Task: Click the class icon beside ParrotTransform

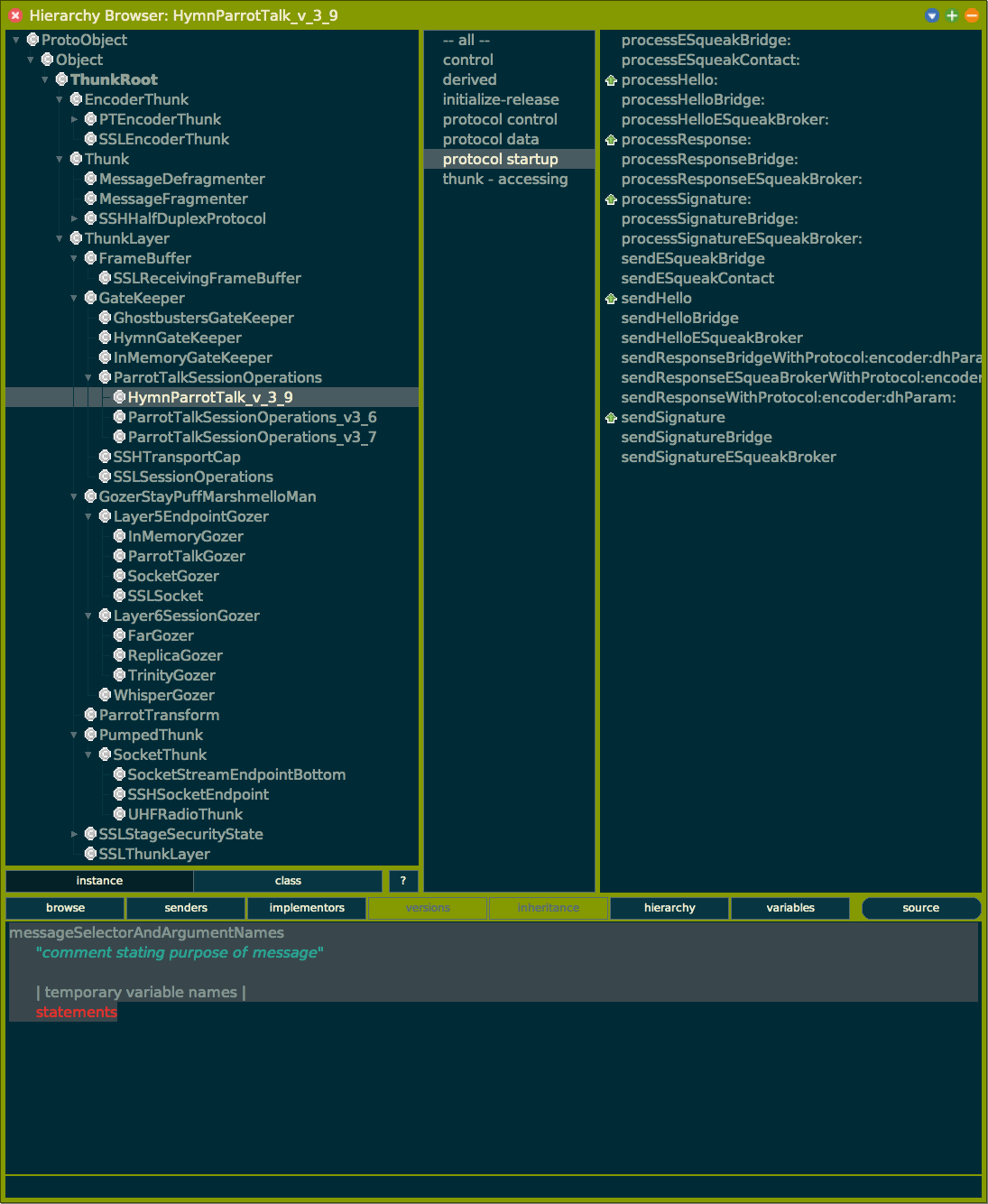Action: pyautogui.click(x=90, y=715)
